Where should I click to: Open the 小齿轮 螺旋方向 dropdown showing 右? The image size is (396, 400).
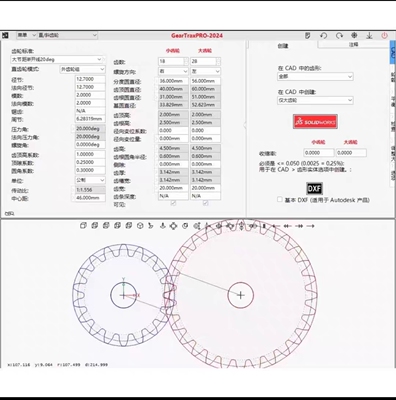[x=173, y=71]
